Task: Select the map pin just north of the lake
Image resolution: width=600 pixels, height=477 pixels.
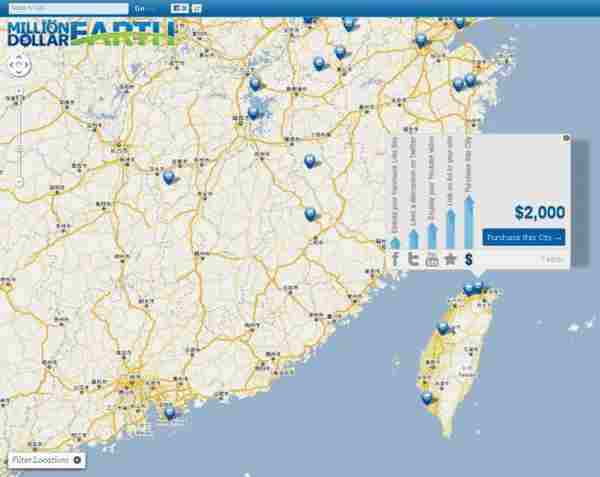Action: (x=254, y=84)
